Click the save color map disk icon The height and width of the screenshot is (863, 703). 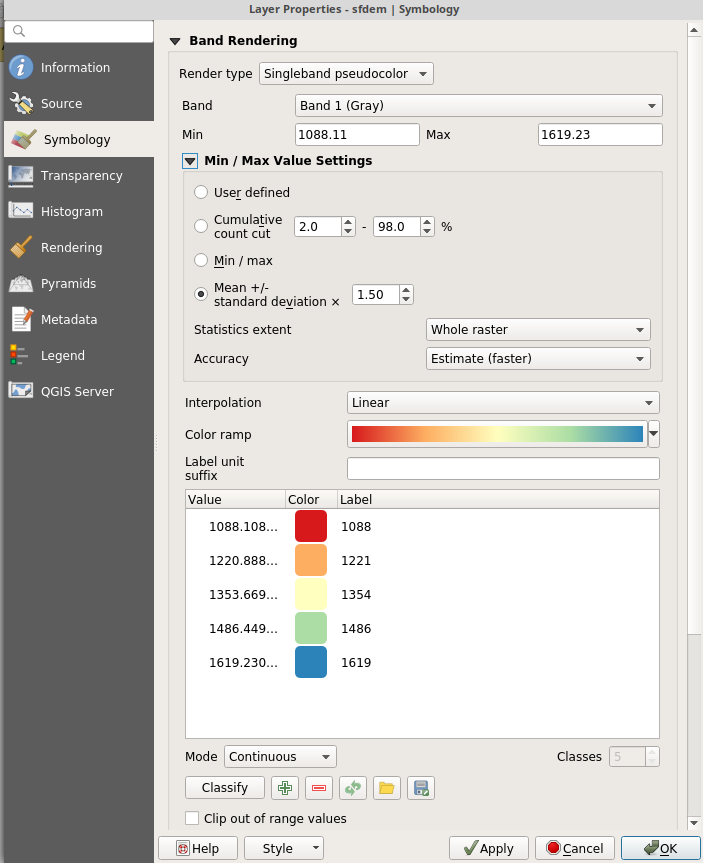point(421,788)
